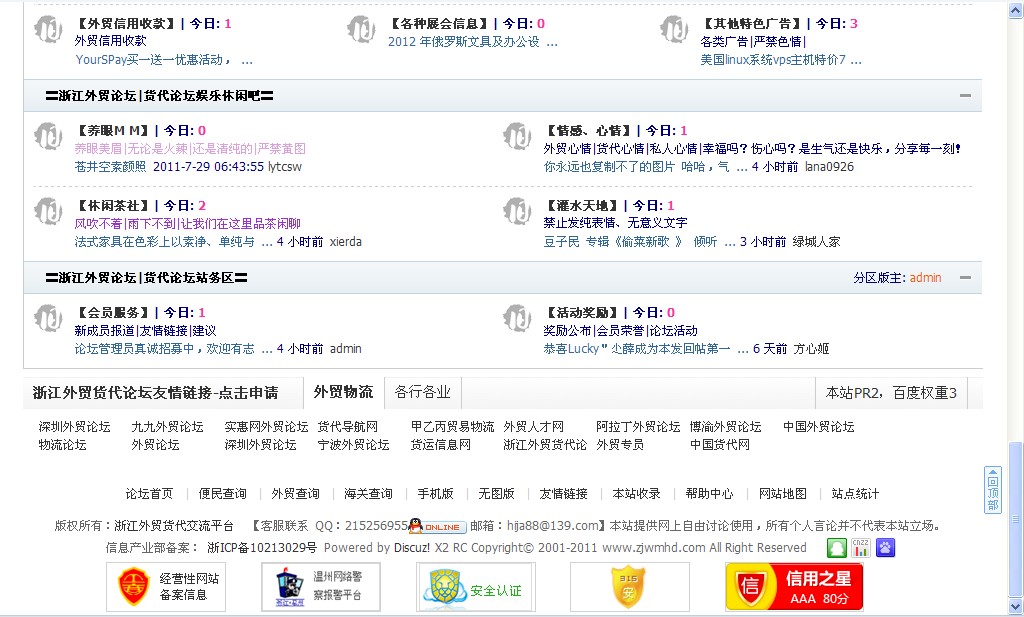This screenshot has width=1024, height=617.
Task: Collapse the 站务区 section
Action: click(x=965, y=278)
